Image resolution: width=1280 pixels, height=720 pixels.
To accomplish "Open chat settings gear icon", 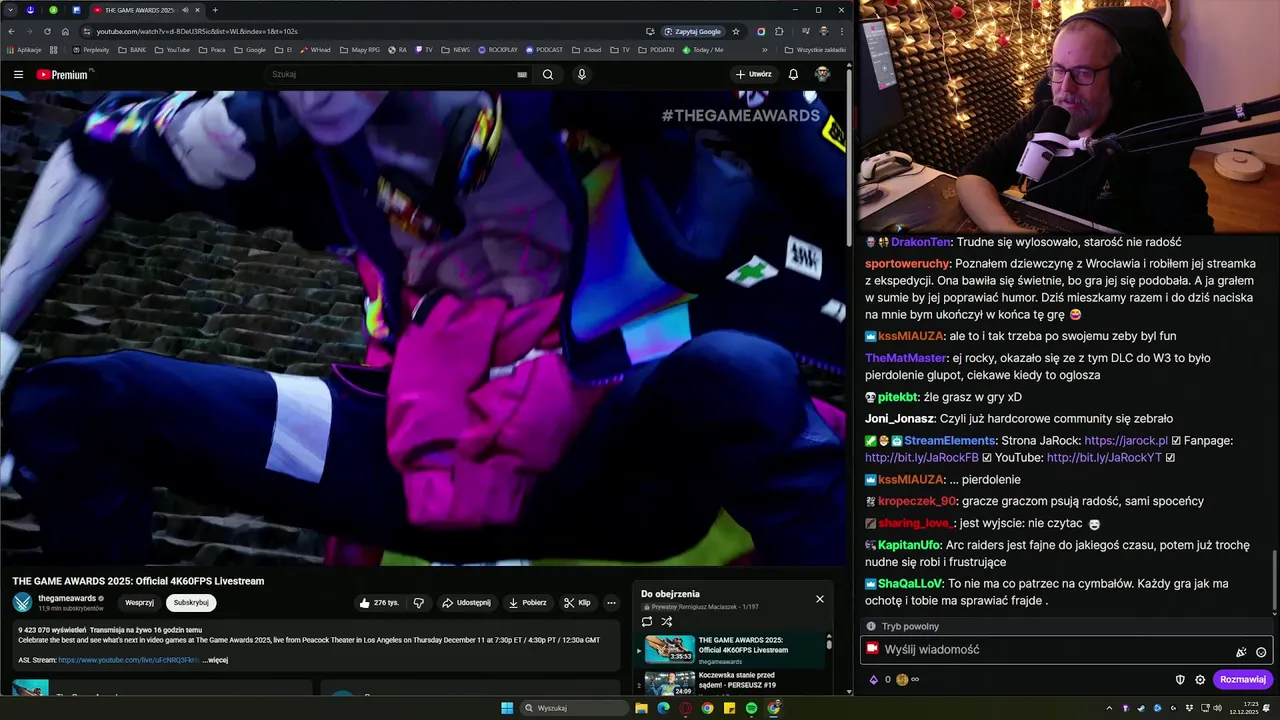I will [1201, 680].
